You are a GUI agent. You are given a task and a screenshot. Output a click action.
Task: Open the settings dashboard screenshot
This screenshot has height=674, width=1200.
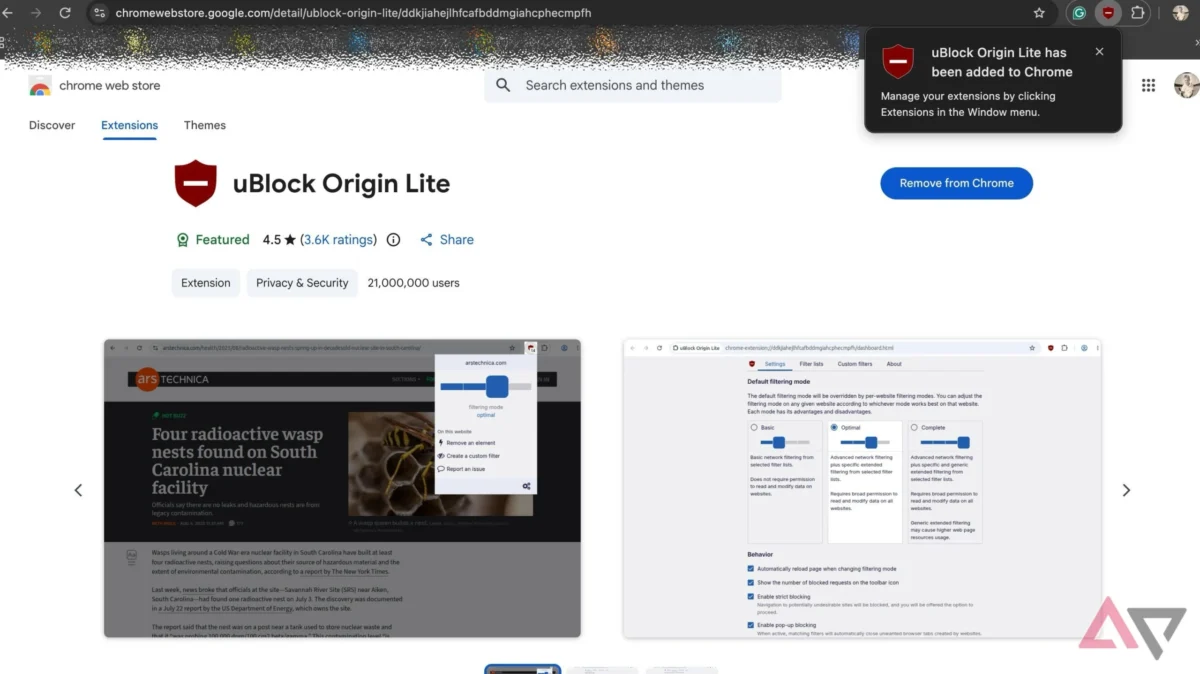tap(862, 488)
